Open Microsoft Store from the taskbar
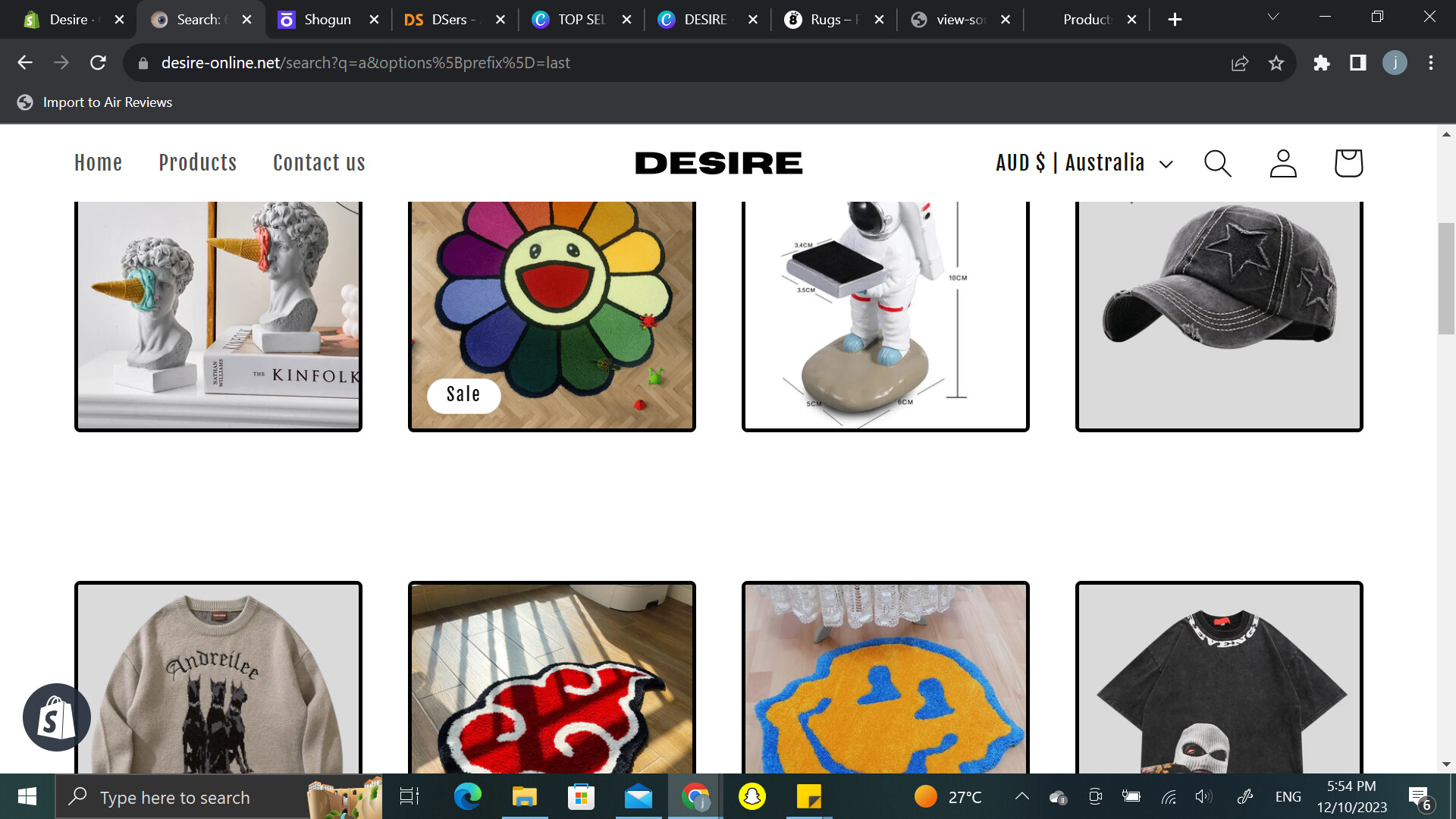The image size is (1456, 819). [581, 797]
